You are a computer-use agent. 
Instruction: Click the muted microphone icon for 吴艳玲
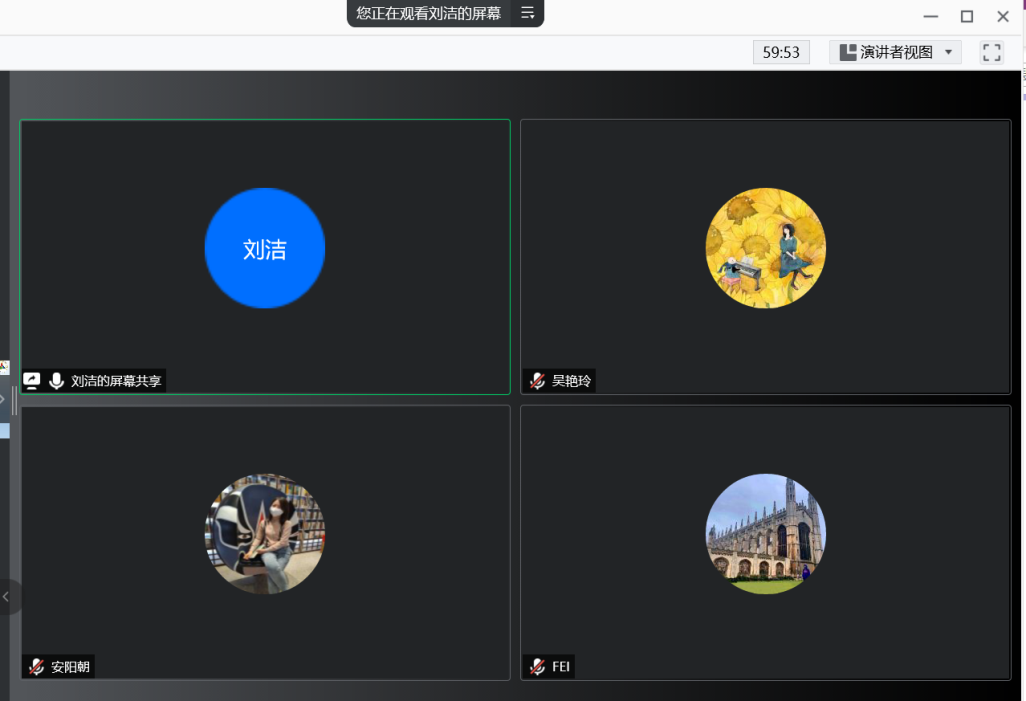click(x=537, y=380)
